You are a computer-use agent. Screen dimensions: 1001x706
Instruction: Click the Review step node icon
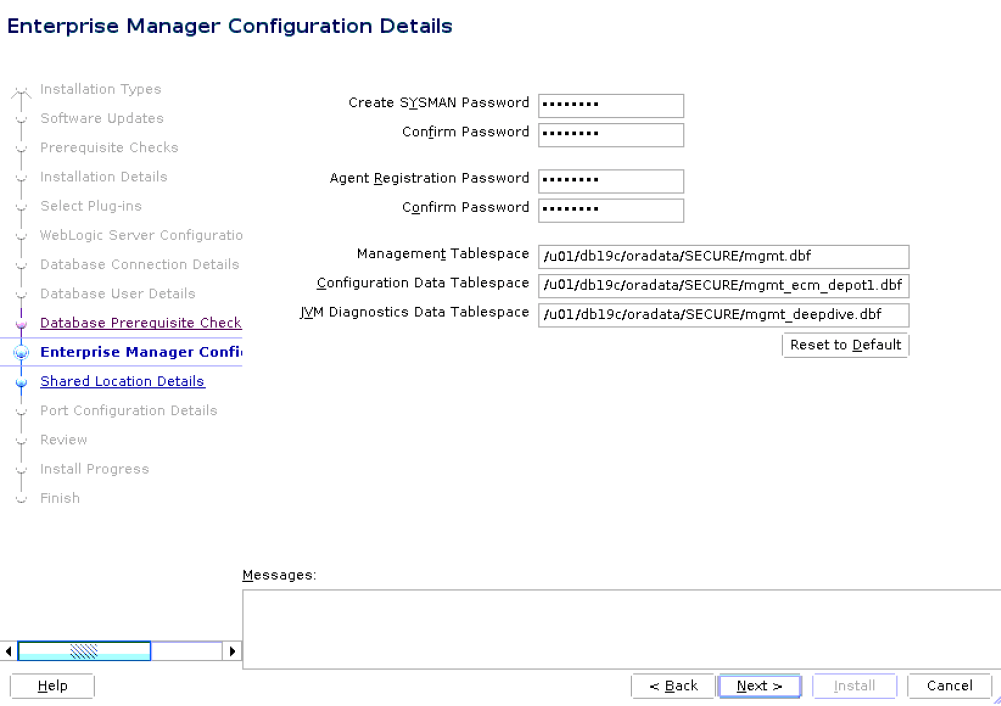click(x=21, y=439)
